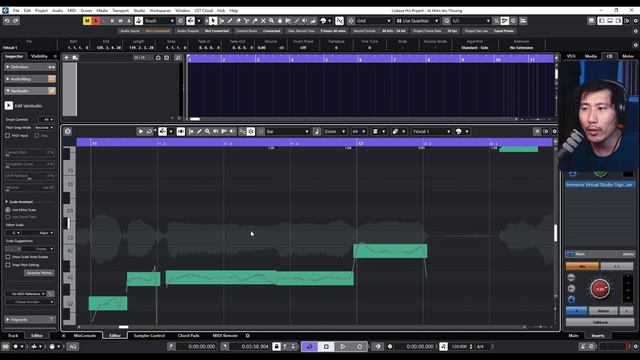Toggle the R read automation button
Viewport: 640px width, 360px height.
[x=112, y=21]
